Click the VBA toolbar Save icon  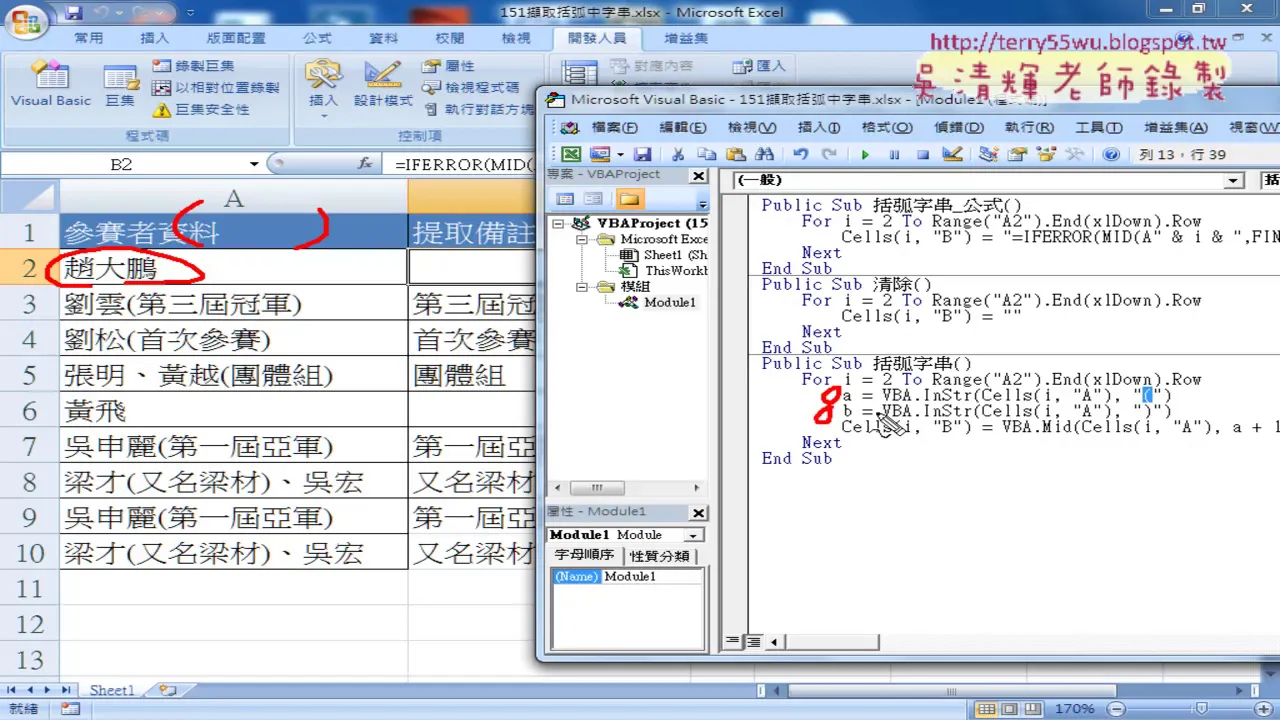click(643, 154)
